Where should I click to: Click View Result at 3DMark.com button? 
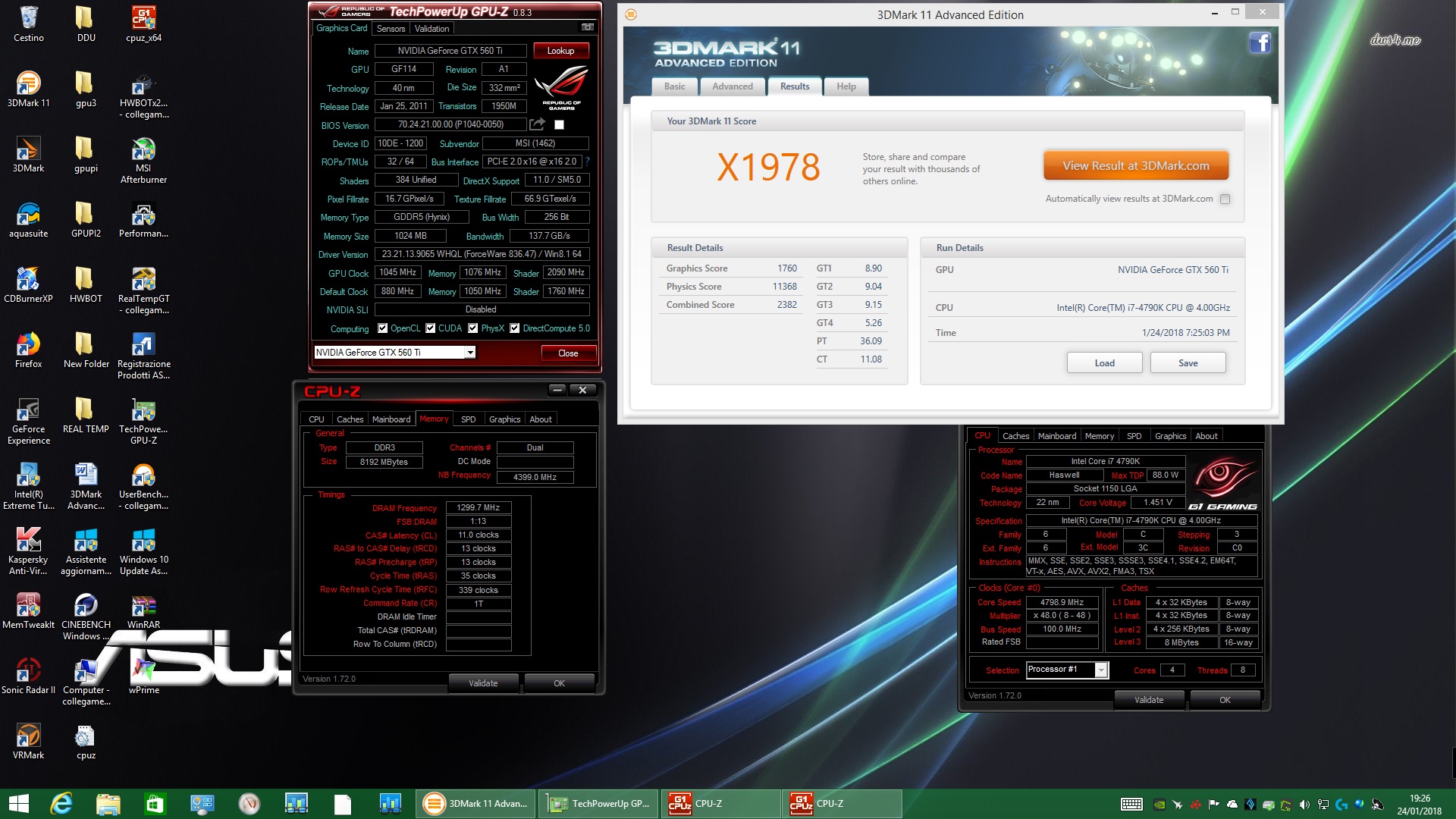click(x=1135, y=165)
